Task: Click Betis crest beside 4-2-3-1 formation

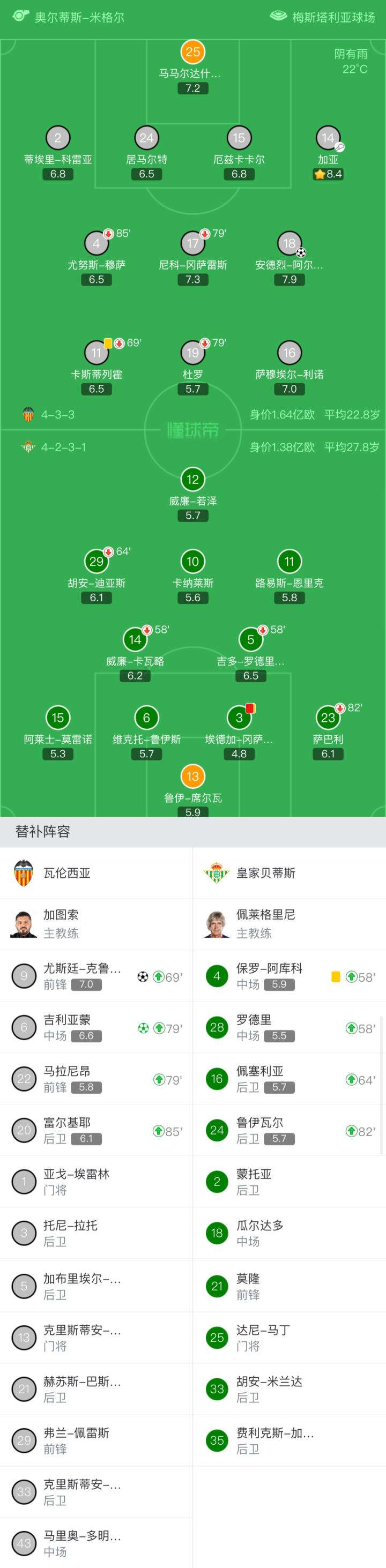Action: pos(28,447)
